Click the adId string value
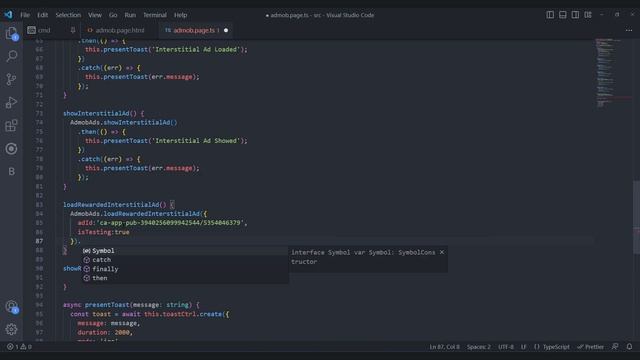This screenshot has height=360, width=640. 171,223
